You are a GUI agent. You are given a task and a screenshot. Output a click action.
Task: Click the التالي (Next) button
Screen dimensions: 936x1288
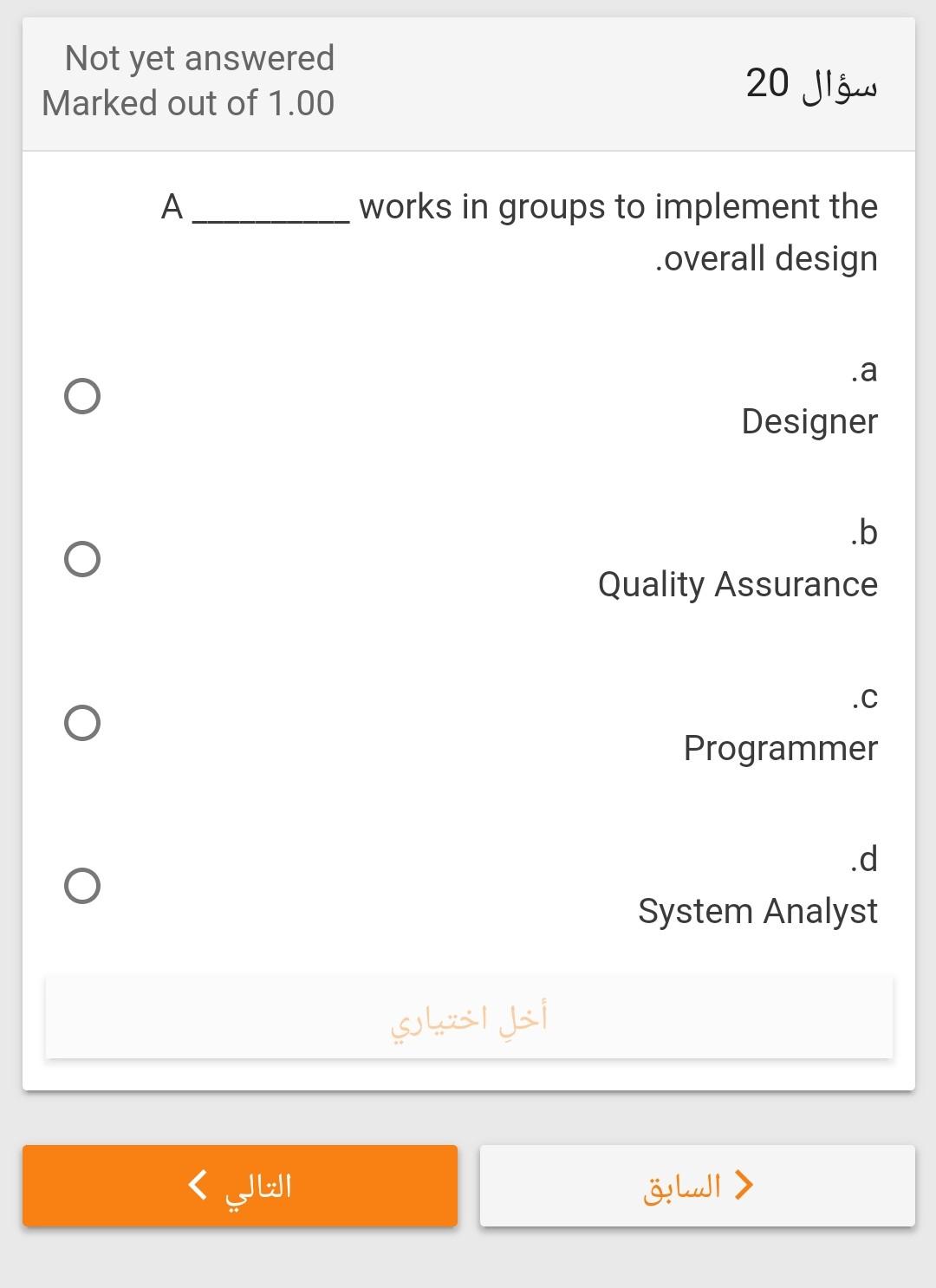click(240, 1186)
